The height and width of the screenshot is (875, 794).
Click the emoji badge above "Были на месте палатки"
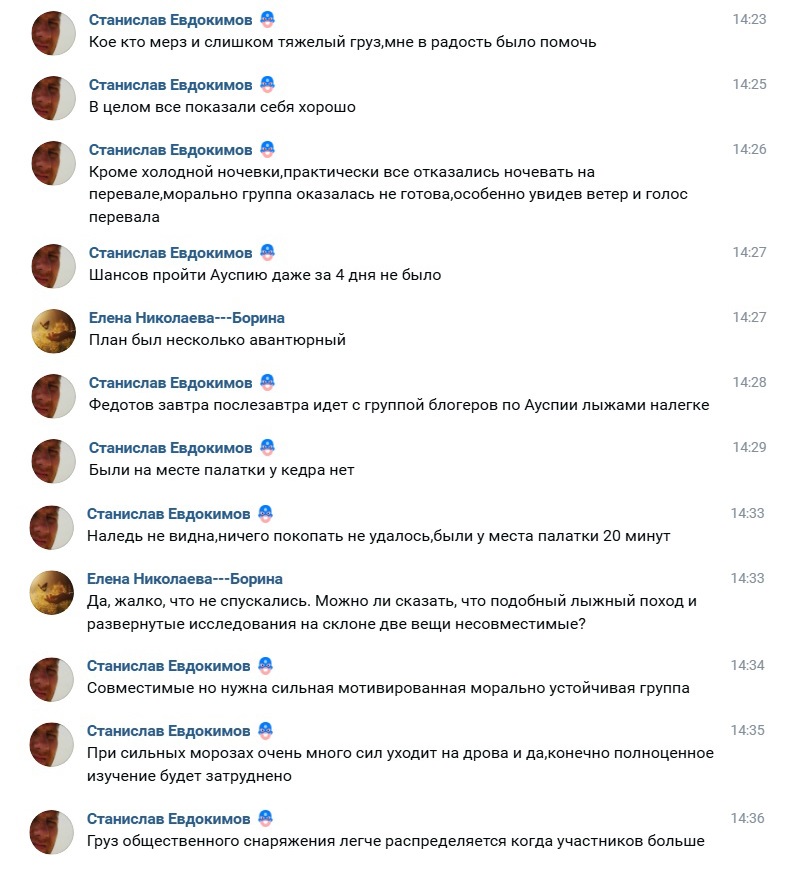coord(267,448)
